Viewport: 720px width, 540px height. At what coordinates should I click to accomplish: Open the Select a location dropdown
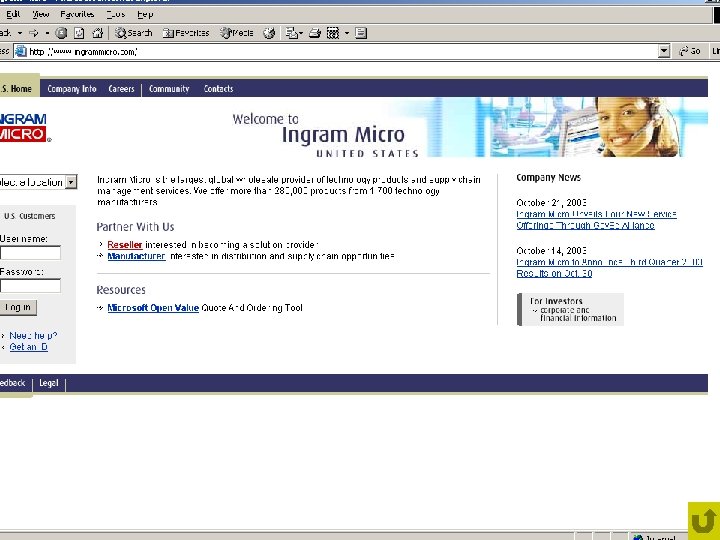tap(38, 182)
